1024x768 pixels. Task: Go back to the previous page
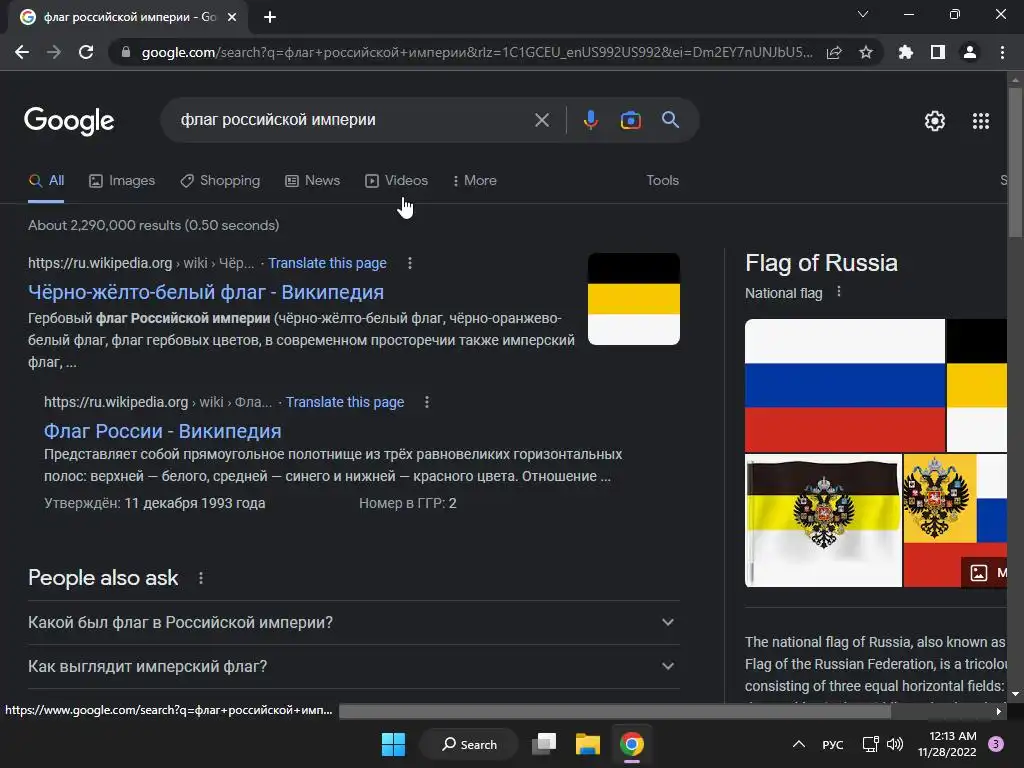pos(22,52)
